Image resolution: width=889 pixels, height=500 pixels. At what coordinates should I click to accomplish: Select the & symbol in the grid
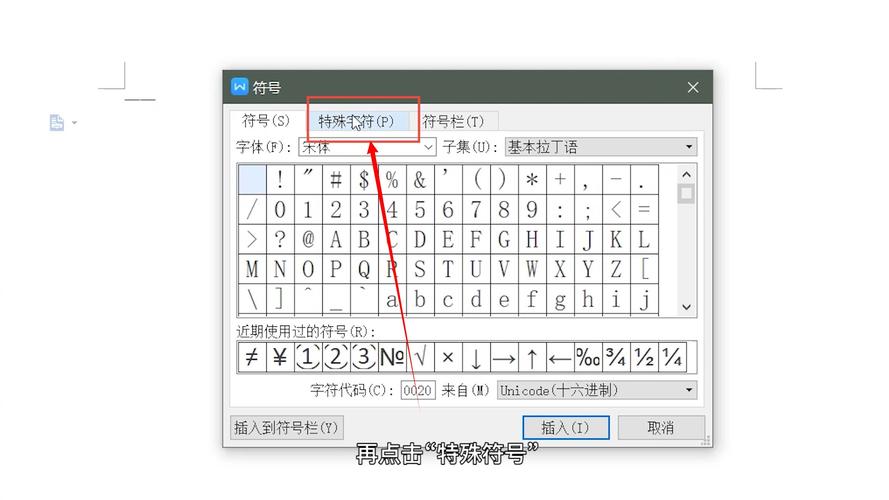[420, 180]
